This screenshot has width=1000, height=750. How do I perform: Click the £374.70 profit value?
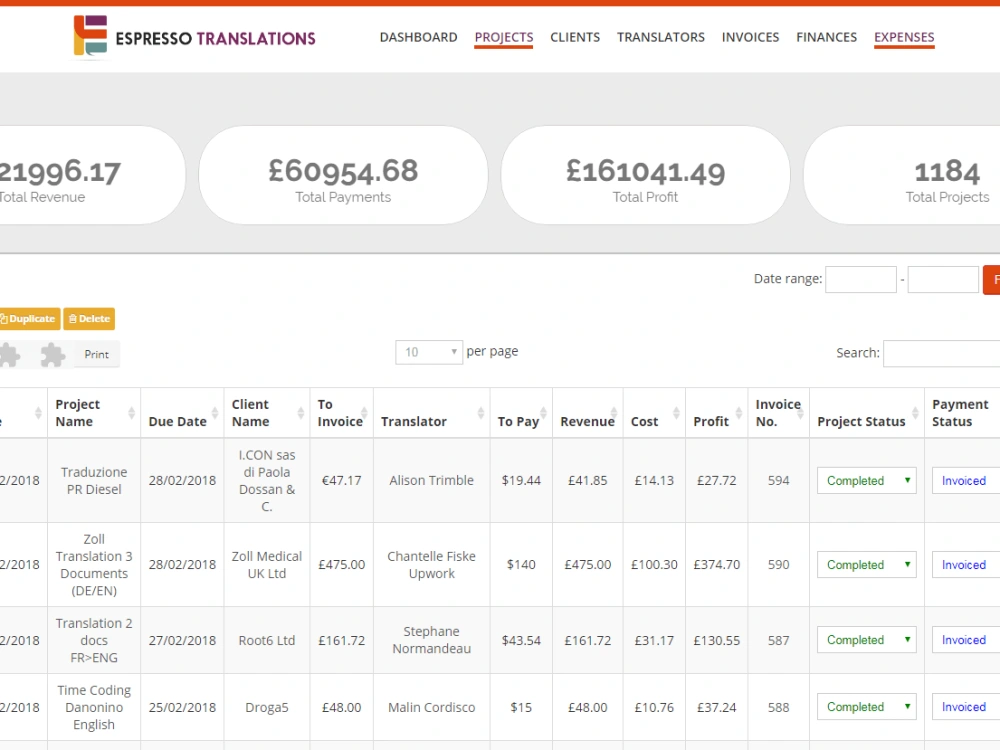[x=716, y=565]
